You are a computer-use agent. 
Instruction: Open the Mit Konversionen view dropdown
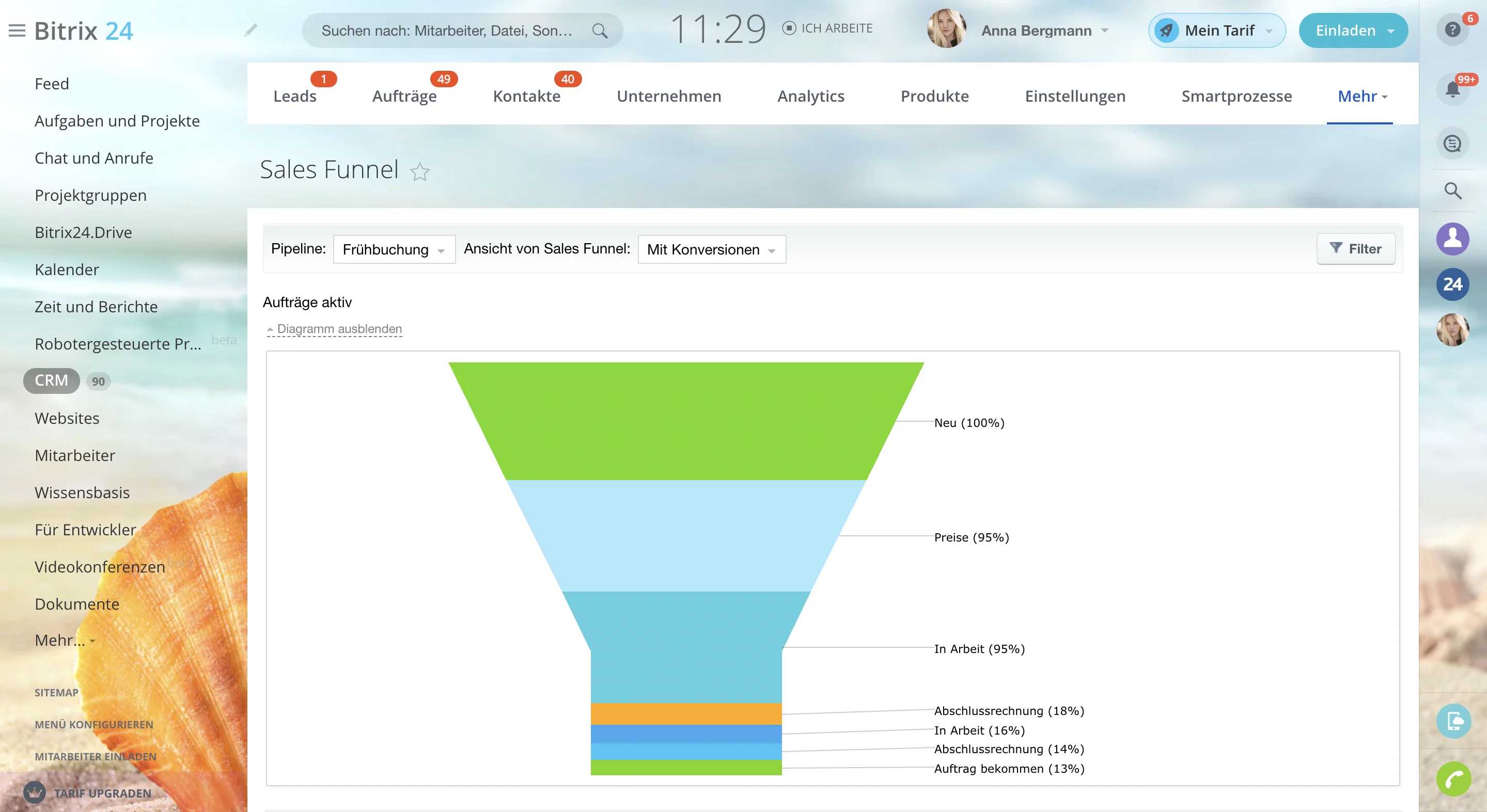pyautogui.click(x=711, y=249)
